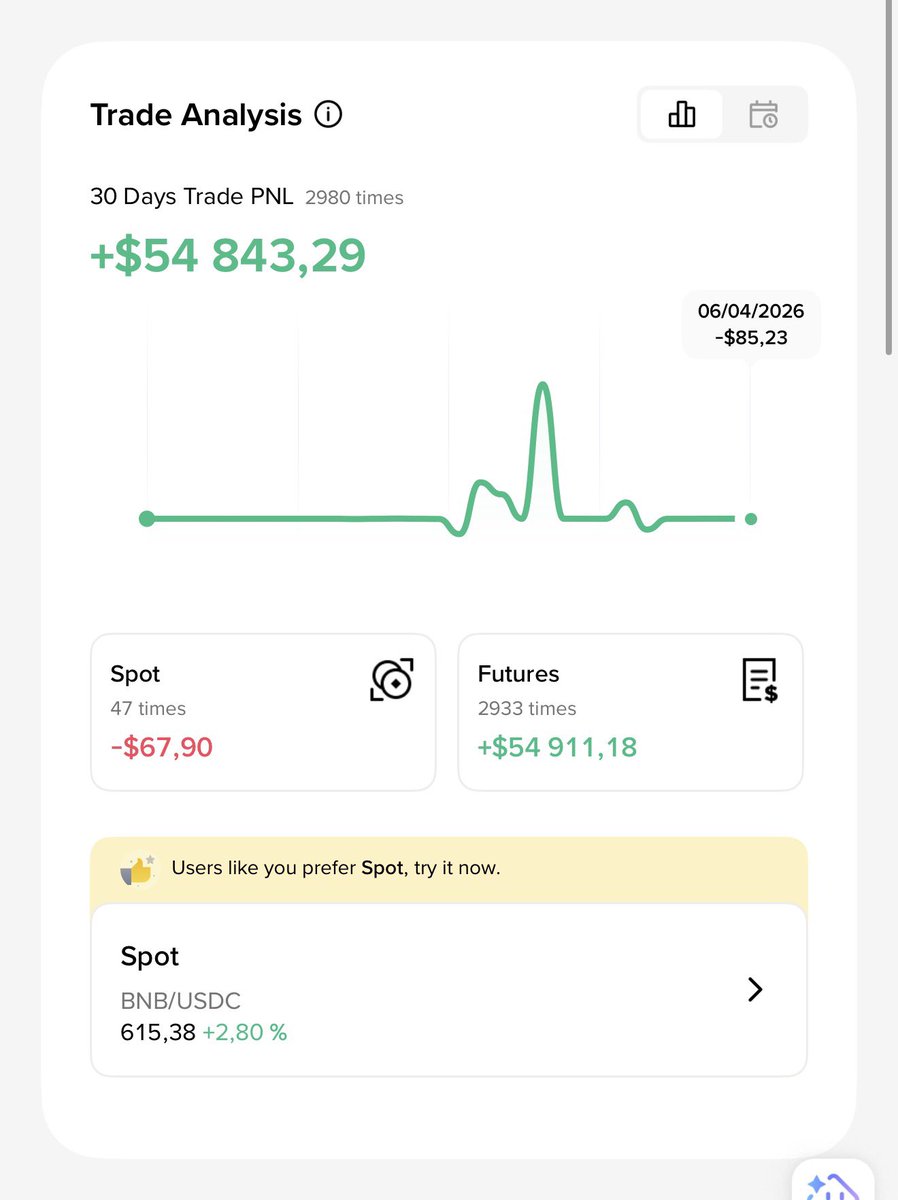Click the 30 Days Trade PNL label

tap(192, 197)
